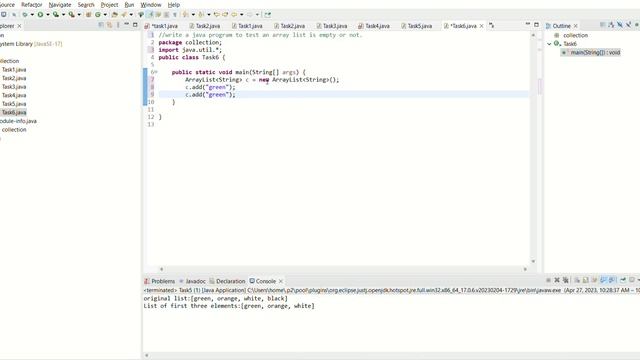This screenshot has width=640, height=360.
Task: Open the New Java Class dropdown arrow
Action: point(105,15)
